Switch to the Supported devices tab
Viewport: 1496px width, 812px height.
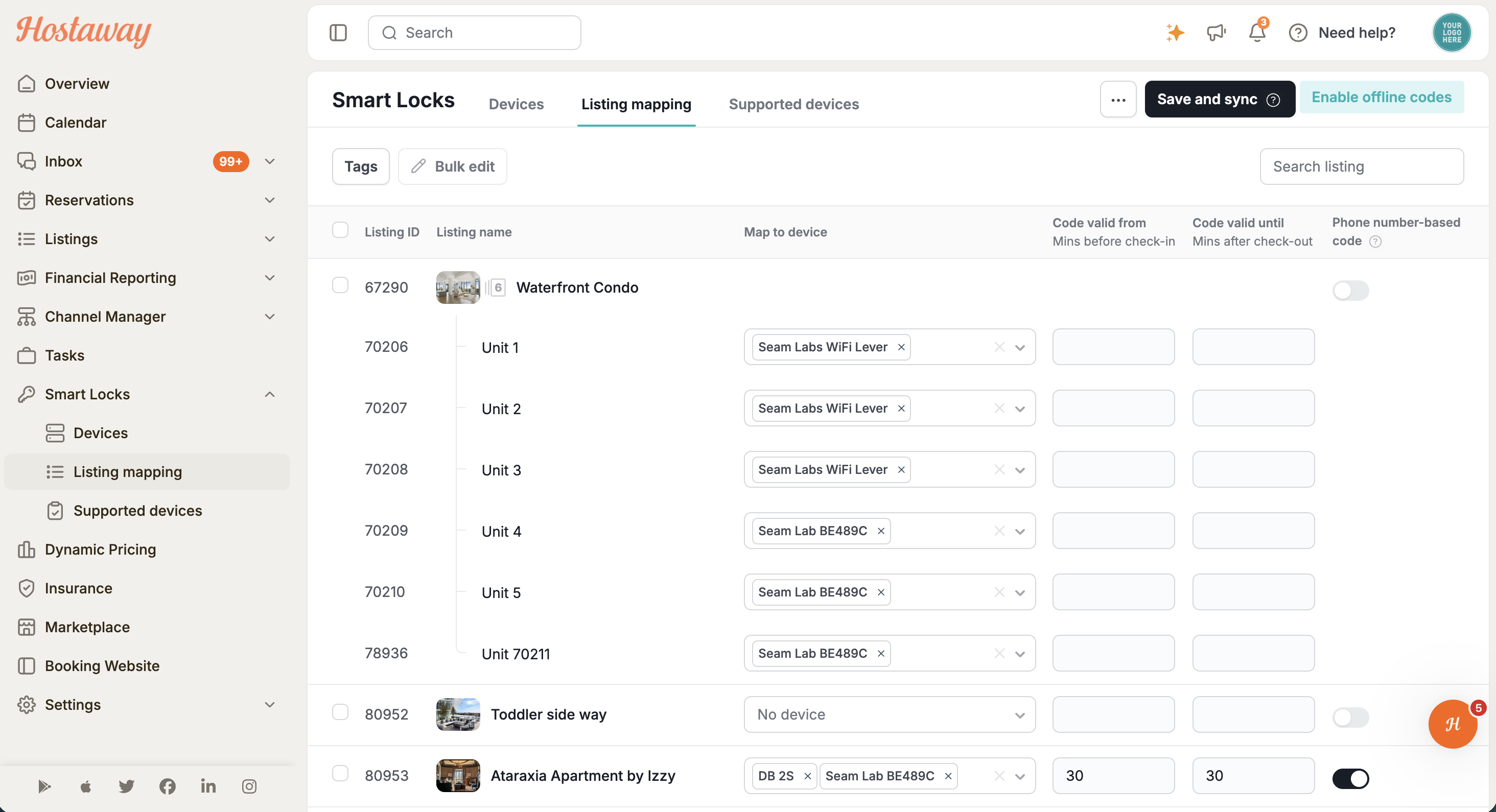point(793,104)
